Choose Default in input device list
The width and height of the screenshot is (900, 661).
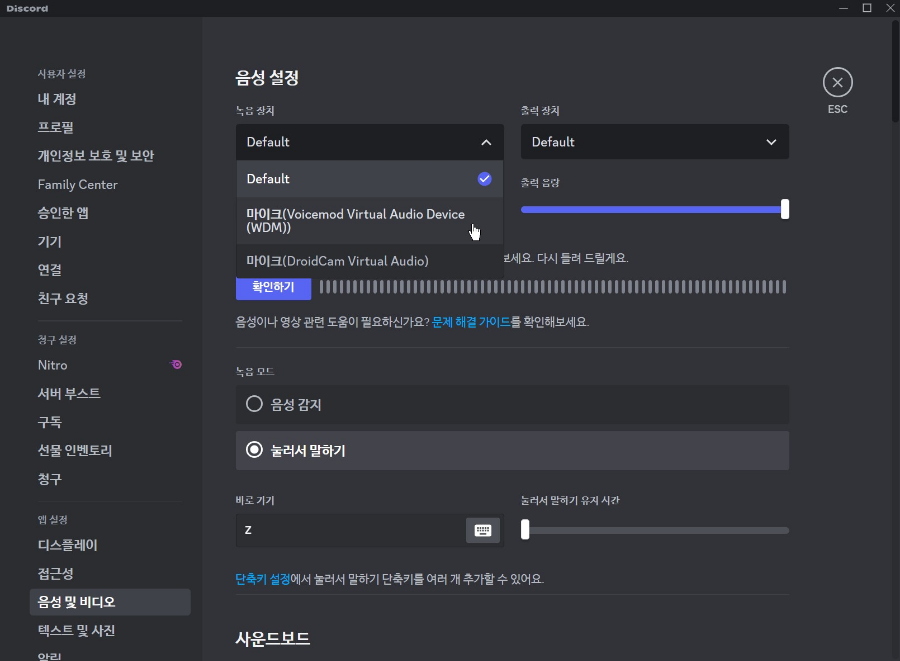370,179
